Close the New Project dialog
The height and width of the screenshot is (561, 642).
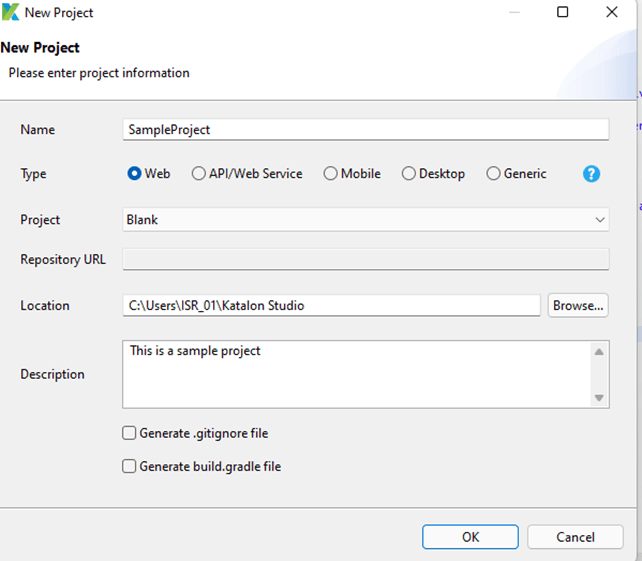612,12
